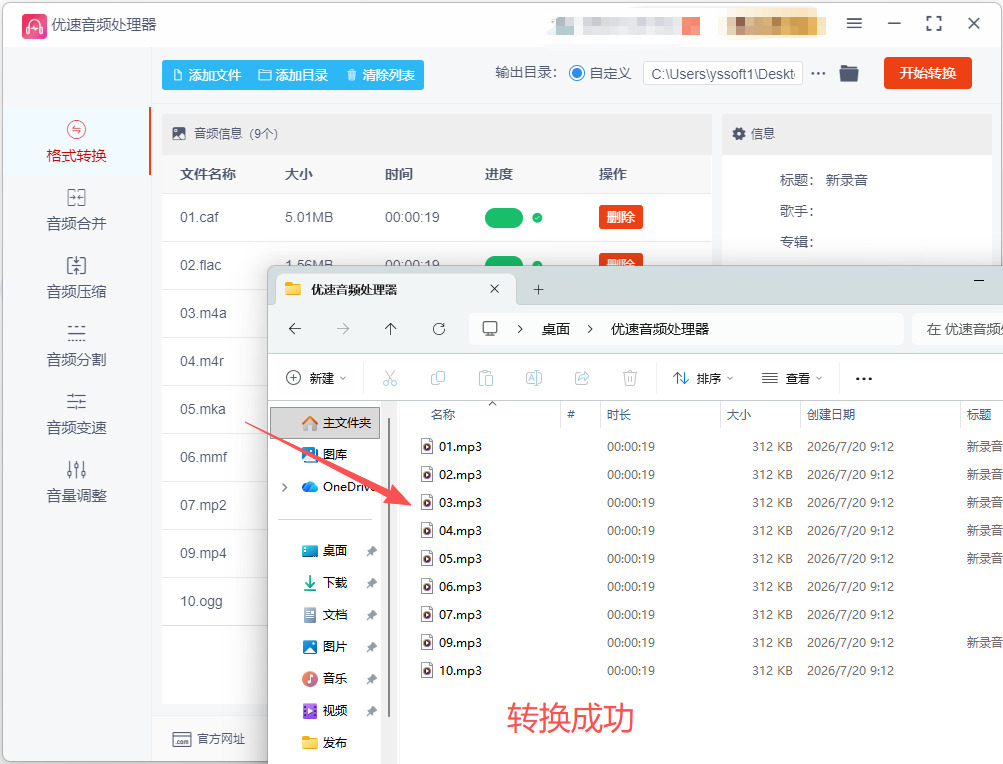Open the 音频分割 audio split tool
Image resolution: width=1003 pixels, height=764 pixels.
tap(76, 346)
